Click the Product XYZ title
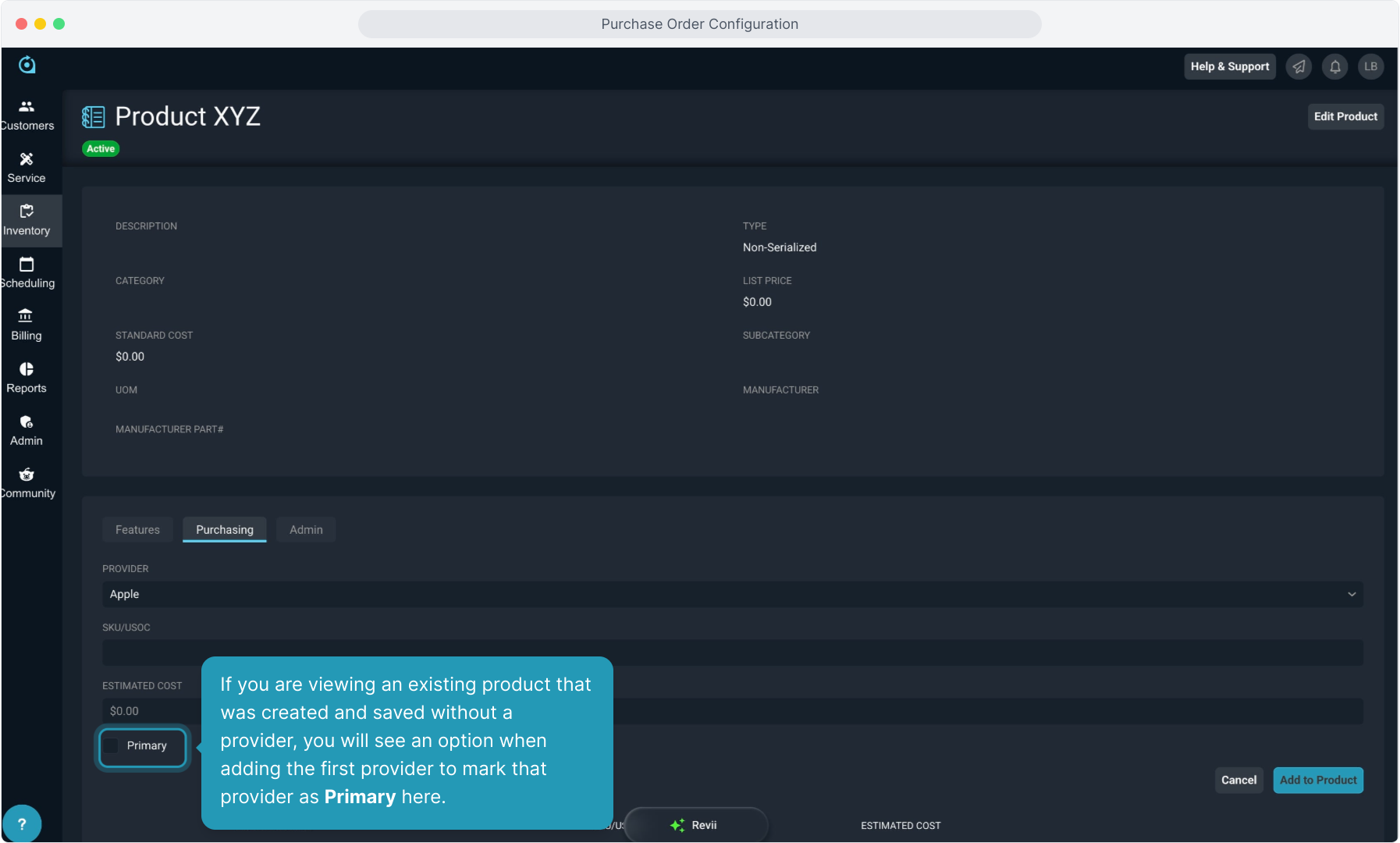 188,116
